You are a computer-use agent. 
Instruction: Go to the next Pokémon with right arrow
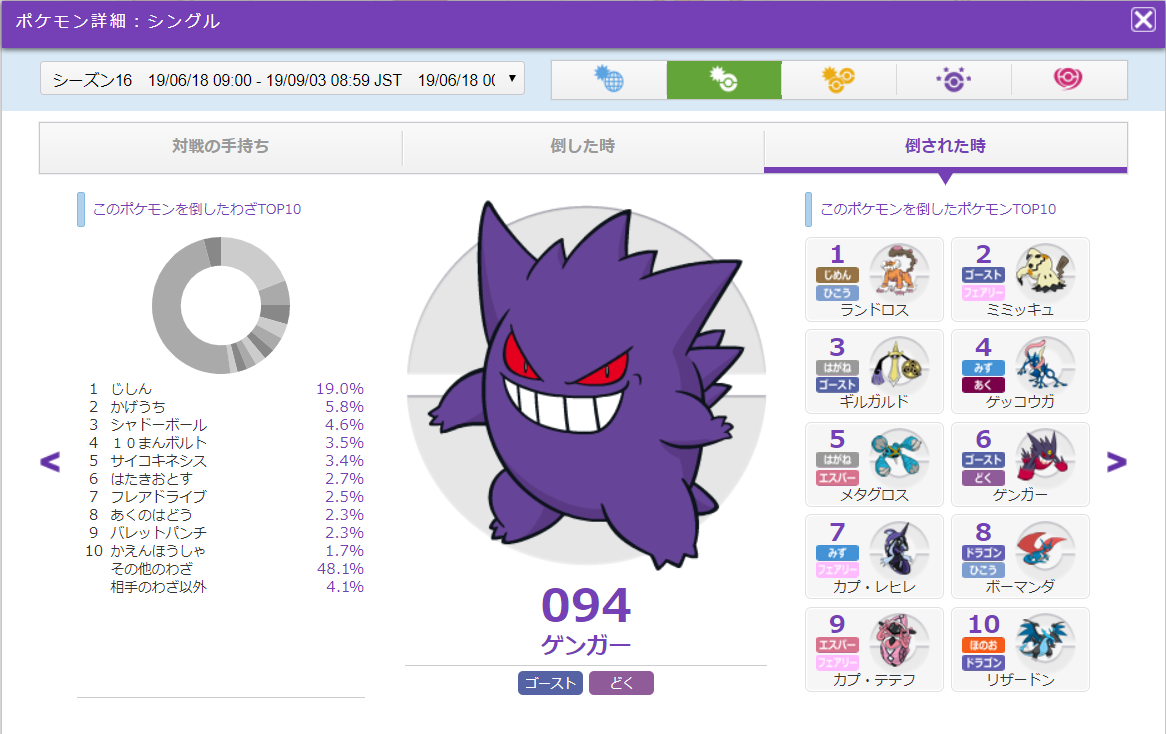tap(1116, 462)
